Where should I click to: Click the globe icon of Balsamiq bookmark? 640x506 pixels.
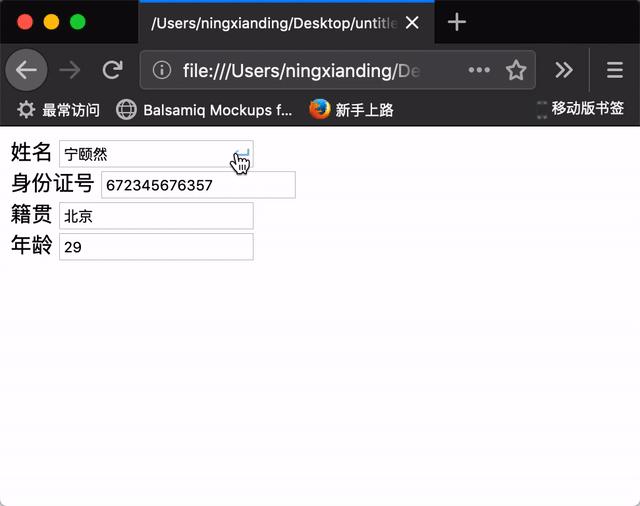click(x=126, y=110)
